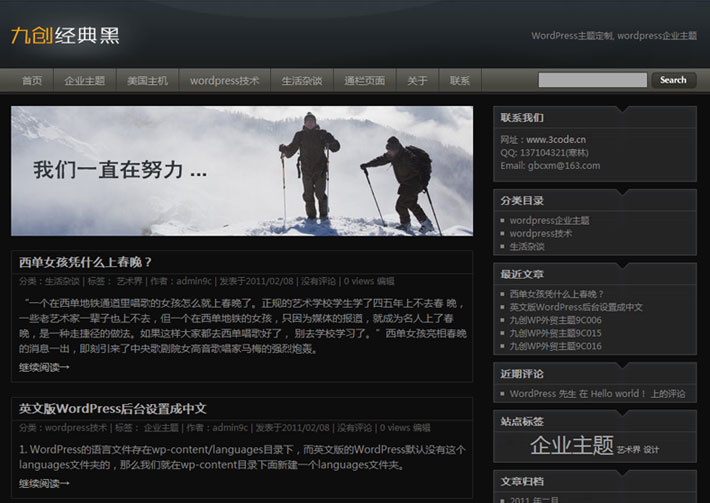
Task: Click the 联系我们 sidebar heading
Action: pos(522,118)
